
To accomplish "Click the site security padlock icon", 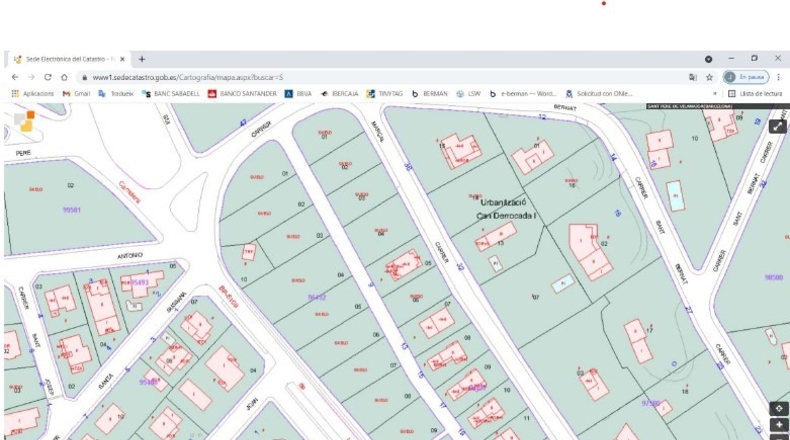I will [84, 77].
